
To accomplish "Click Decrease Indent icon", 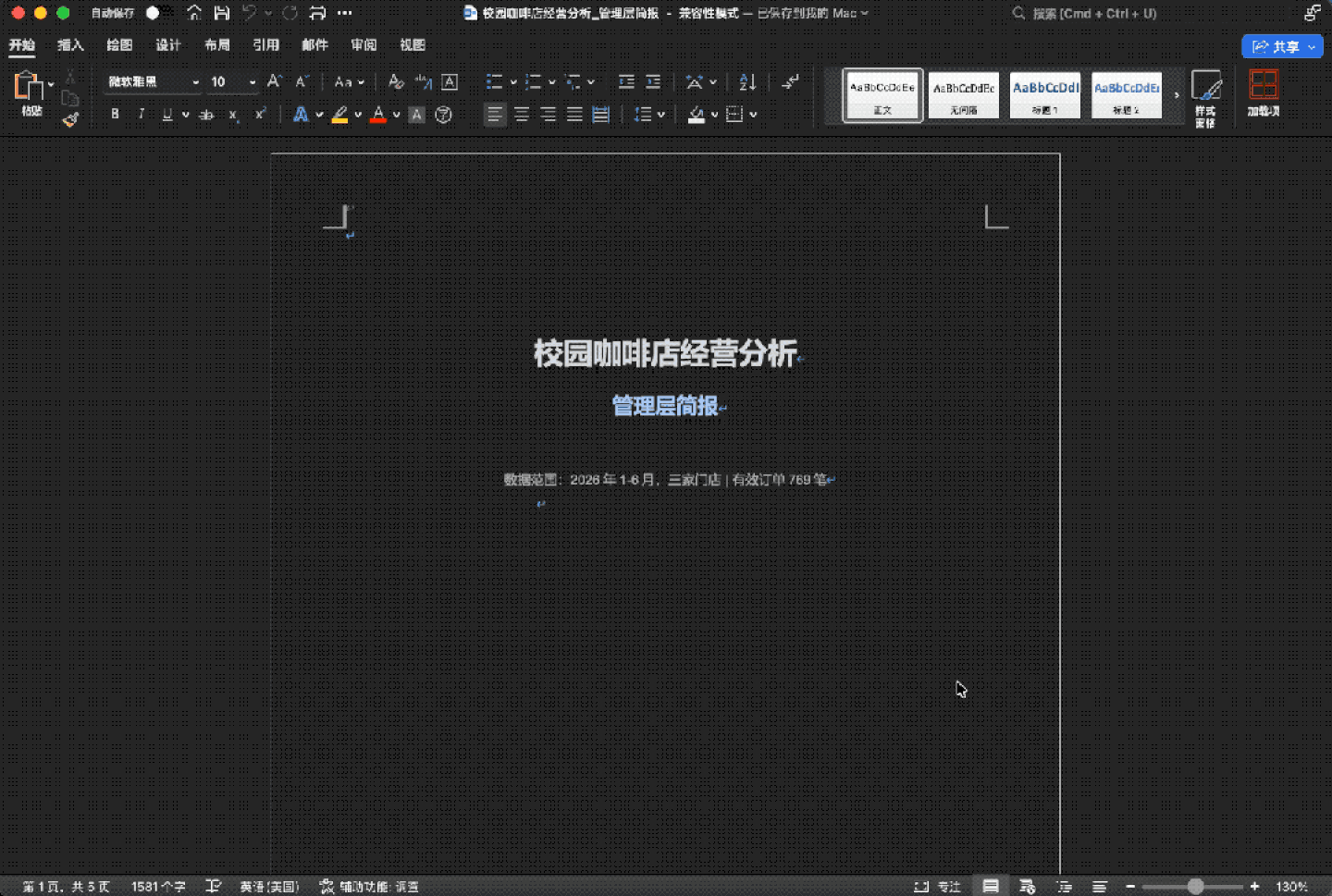I will click(626, 81).
